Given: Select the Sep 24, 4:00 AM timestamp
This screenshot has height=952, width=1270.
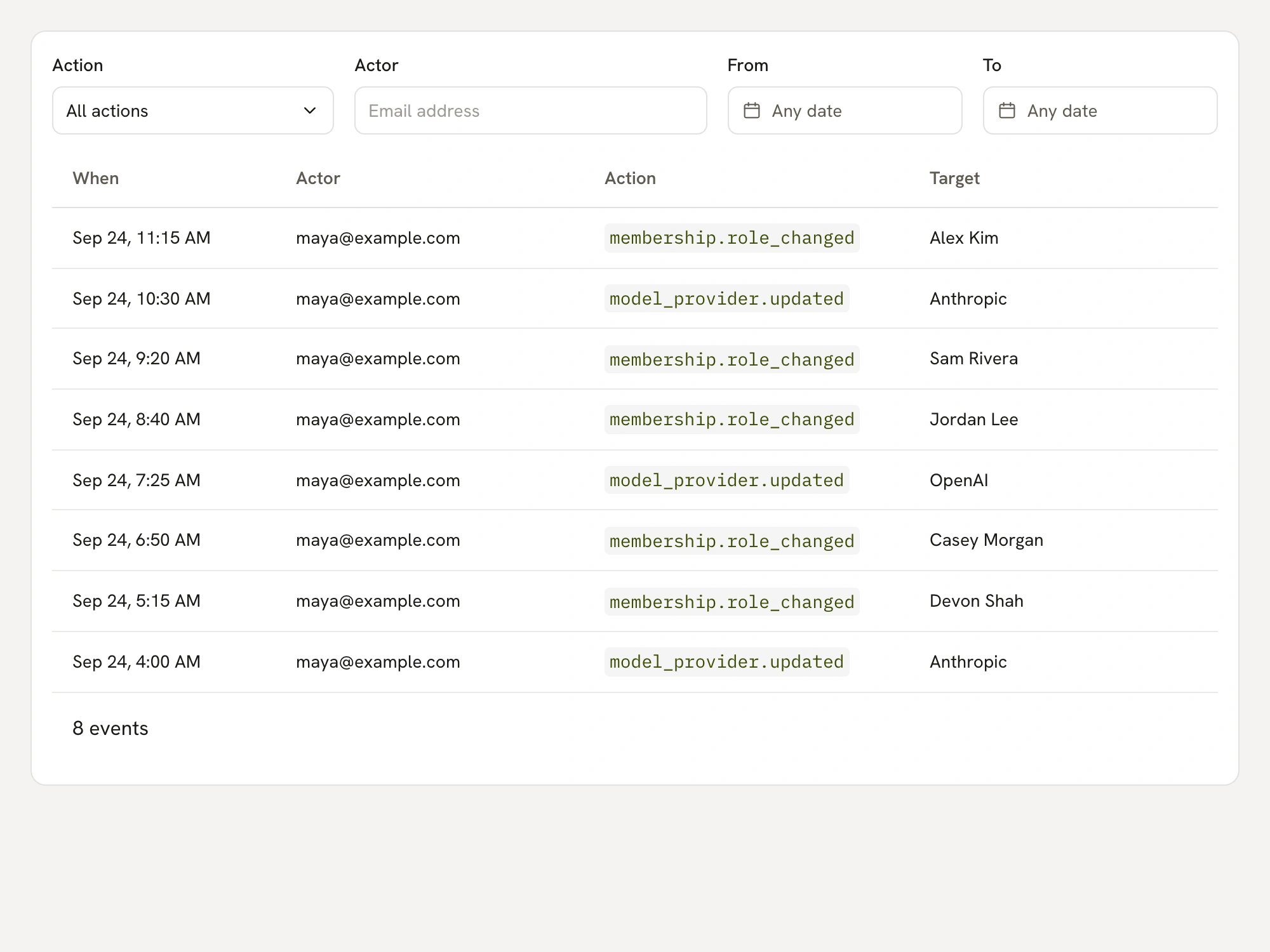Looking at the screenshot, I should [137, 662].
